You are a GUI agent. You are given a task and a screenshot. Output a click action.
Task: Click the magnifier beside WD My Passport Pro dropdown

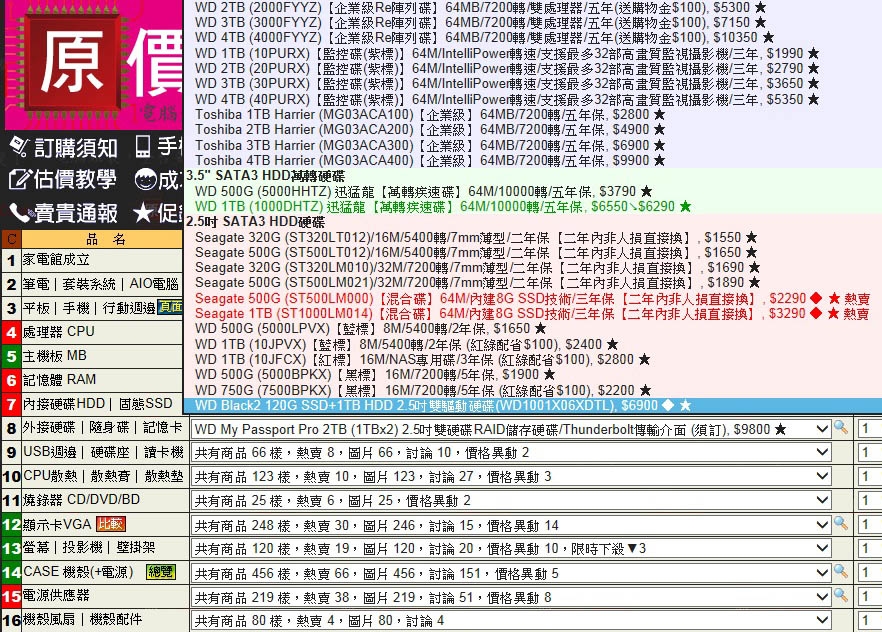pyautogui.click(x=841, y=427)
